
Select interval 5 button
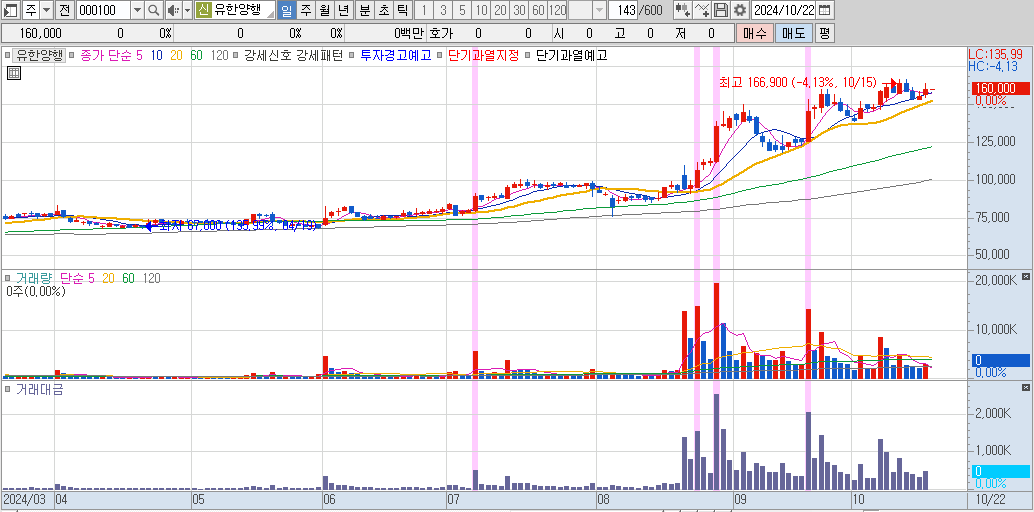pyautogui.click(x=462, y=10)
